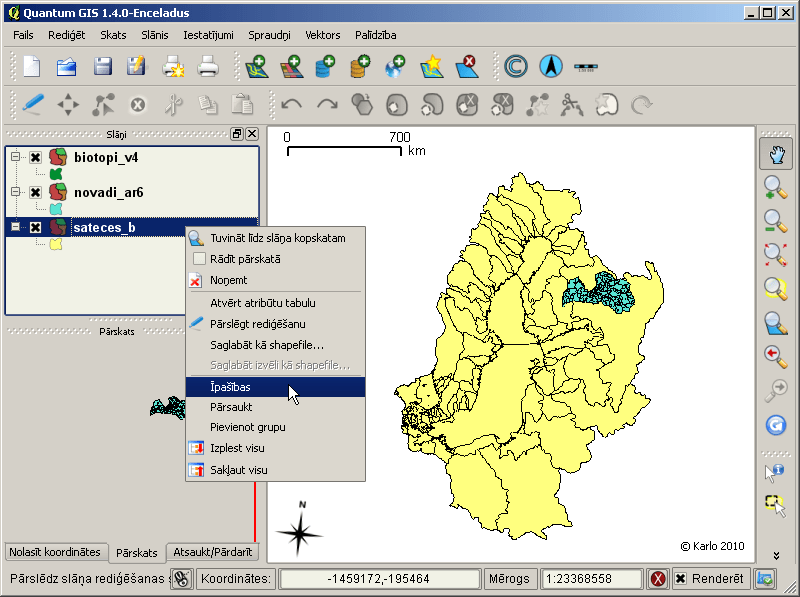800x597 pixels.
Task: Close the Slāņi panel
Action: pyautogui.click(x=252, y=134)
